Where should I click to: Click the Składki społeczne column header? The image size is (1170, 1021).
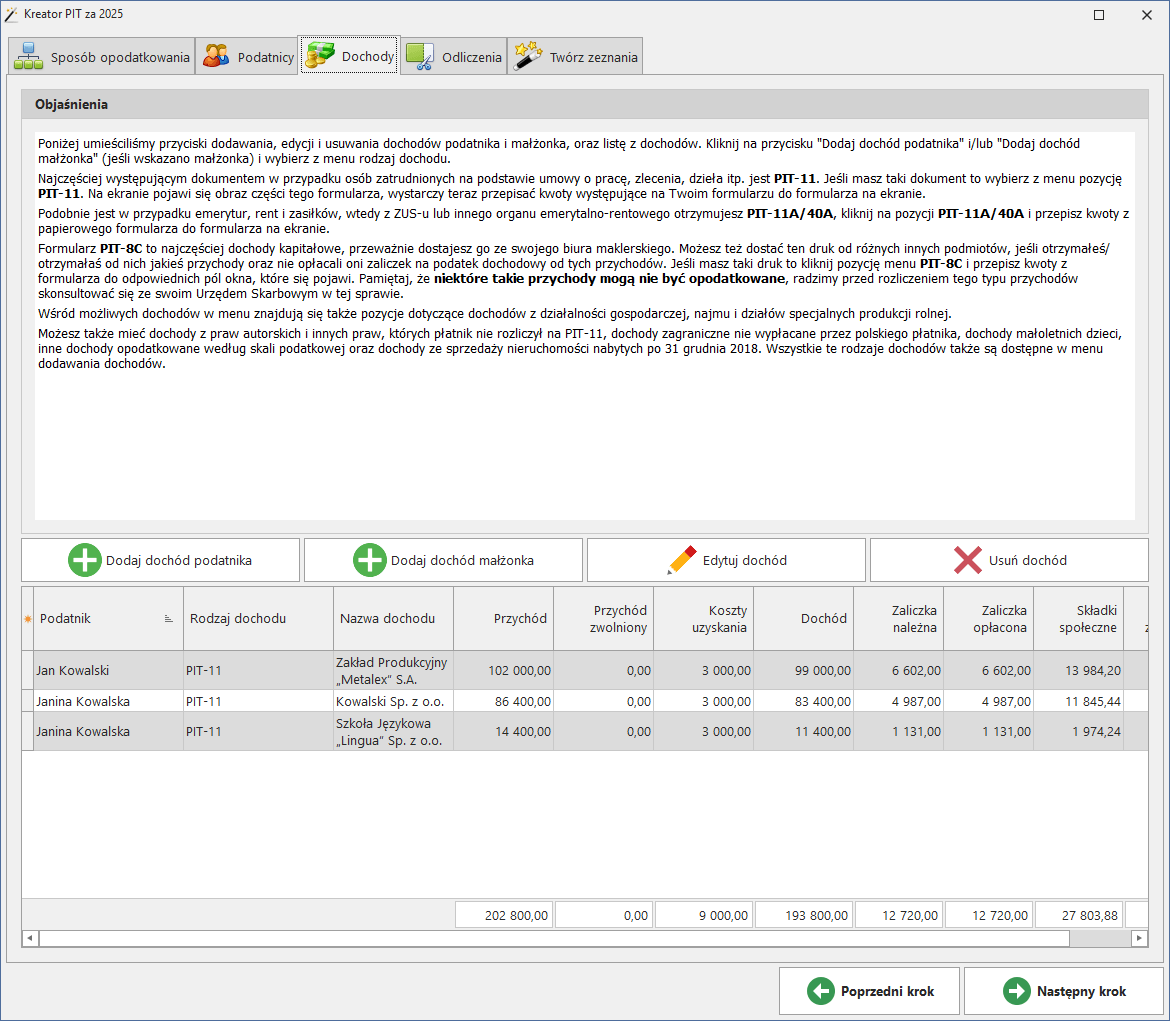point(1078,619)
